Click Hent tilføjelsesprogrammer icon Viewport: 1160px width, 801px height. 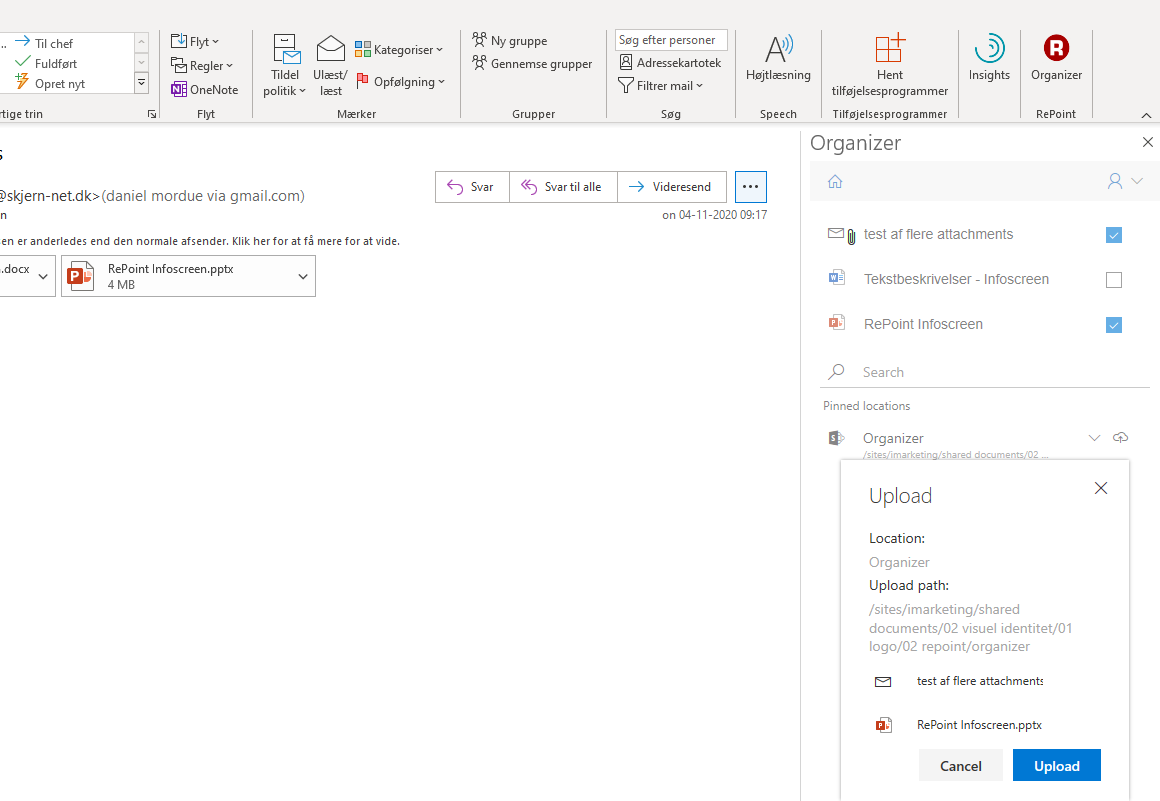(889, 48)
